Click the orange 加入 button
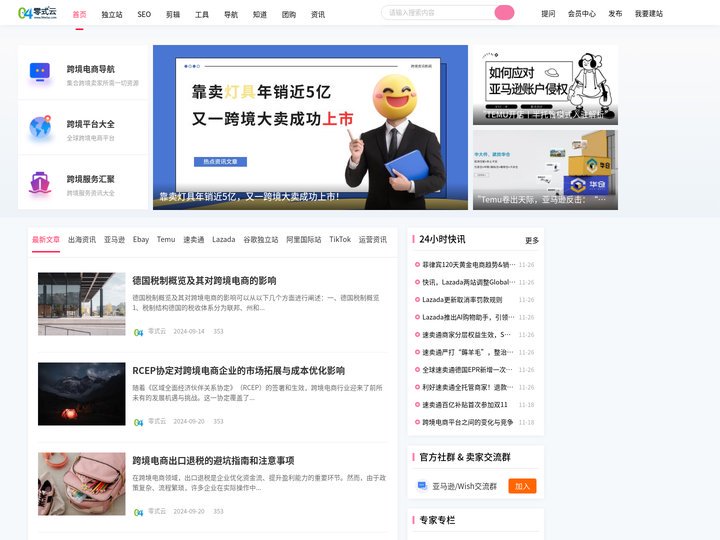Image resolution: width=720 pixels, height=540 pixels. pos(522,486)
